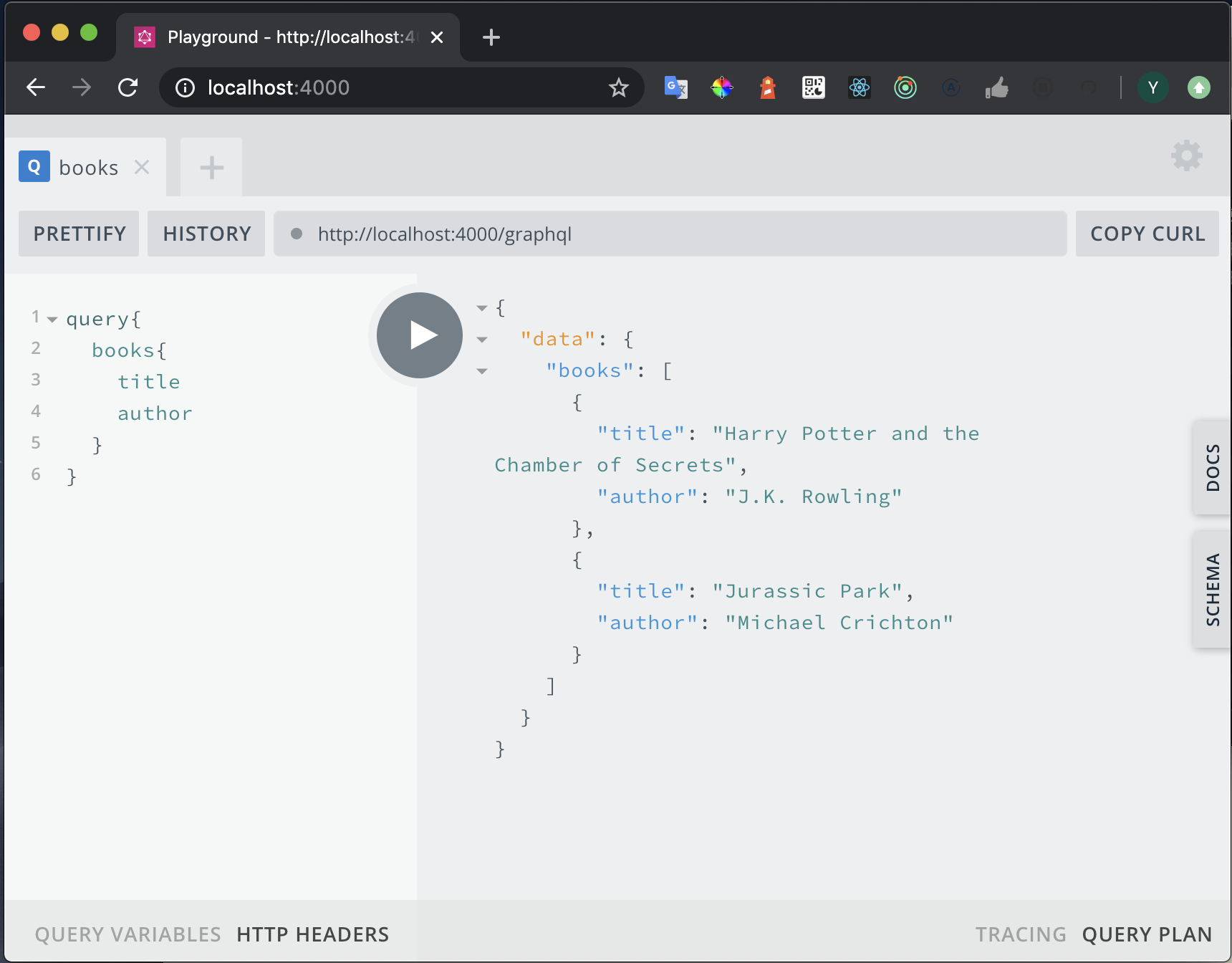Click the "data" key in response

(558, 339)
